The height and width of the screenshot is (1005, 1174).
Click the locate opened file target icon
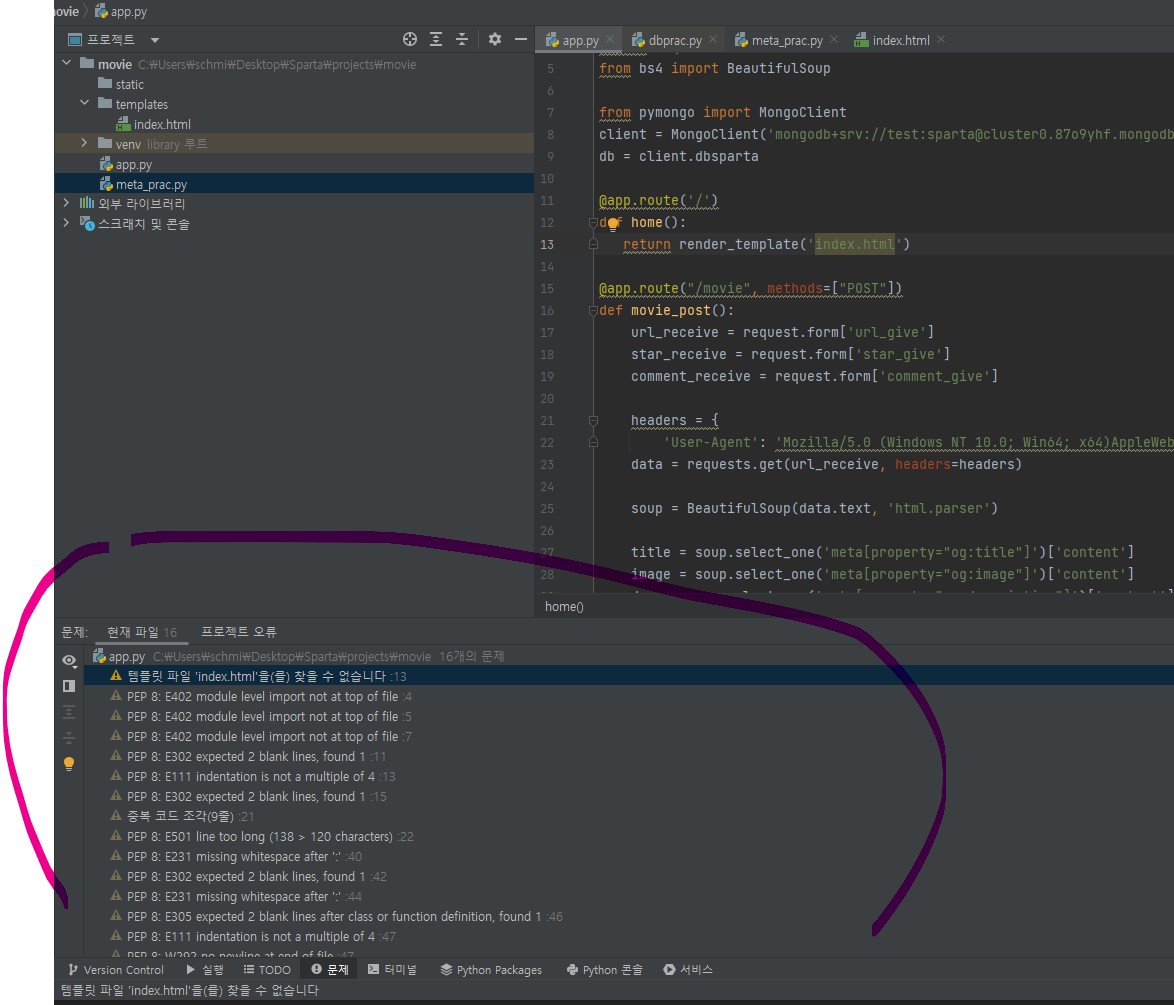click(x=410, y=39)
